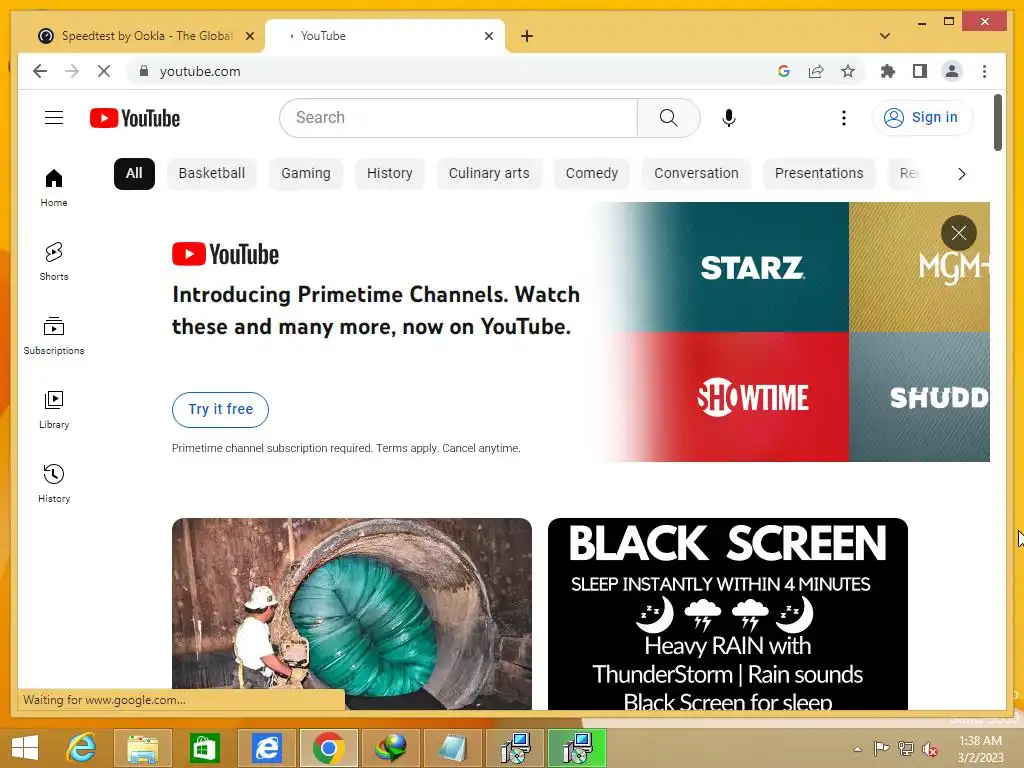This screenshot has height=768, width=1024.
Task: Click the muted speaker tray icon
Action: click(x=929, y=749)
